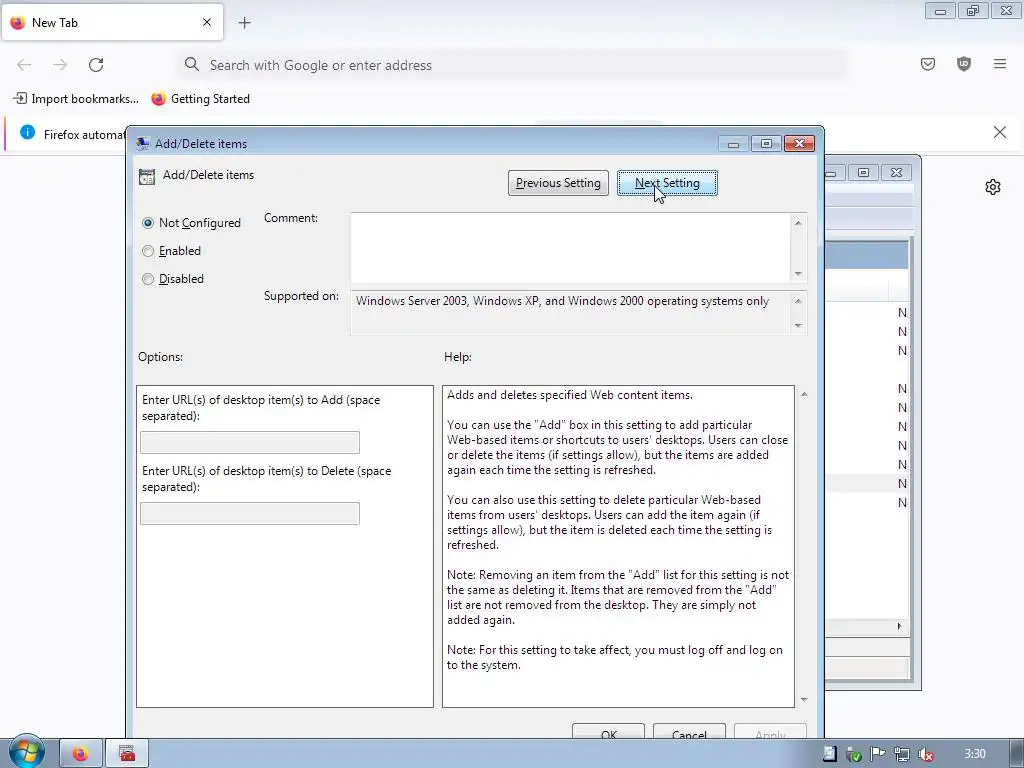Viewport: 1024px width, 768px height.
Task: Click the Next Setting button
Action: (x=667, y=183)
